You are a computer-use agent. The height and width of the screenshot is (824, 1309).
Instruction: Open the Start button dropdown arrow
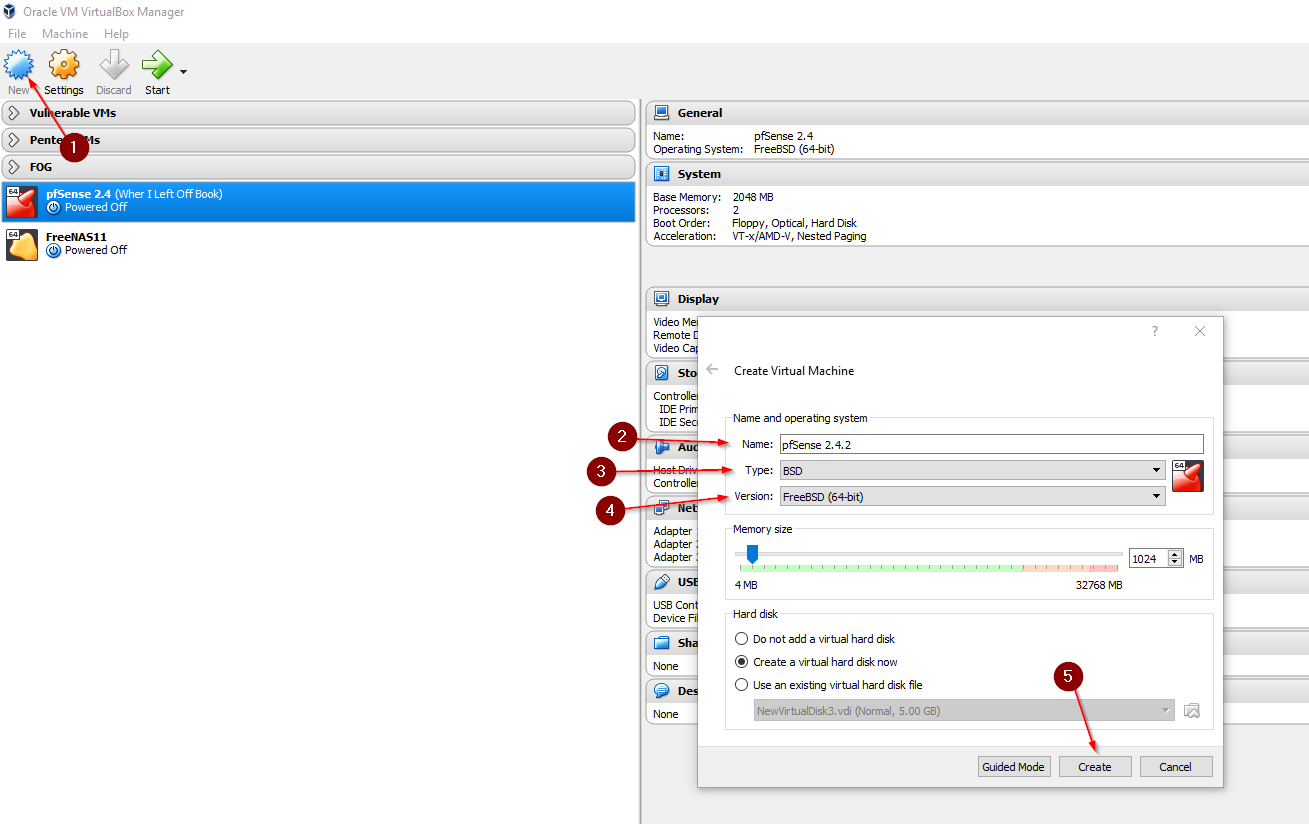click(184, 72)
